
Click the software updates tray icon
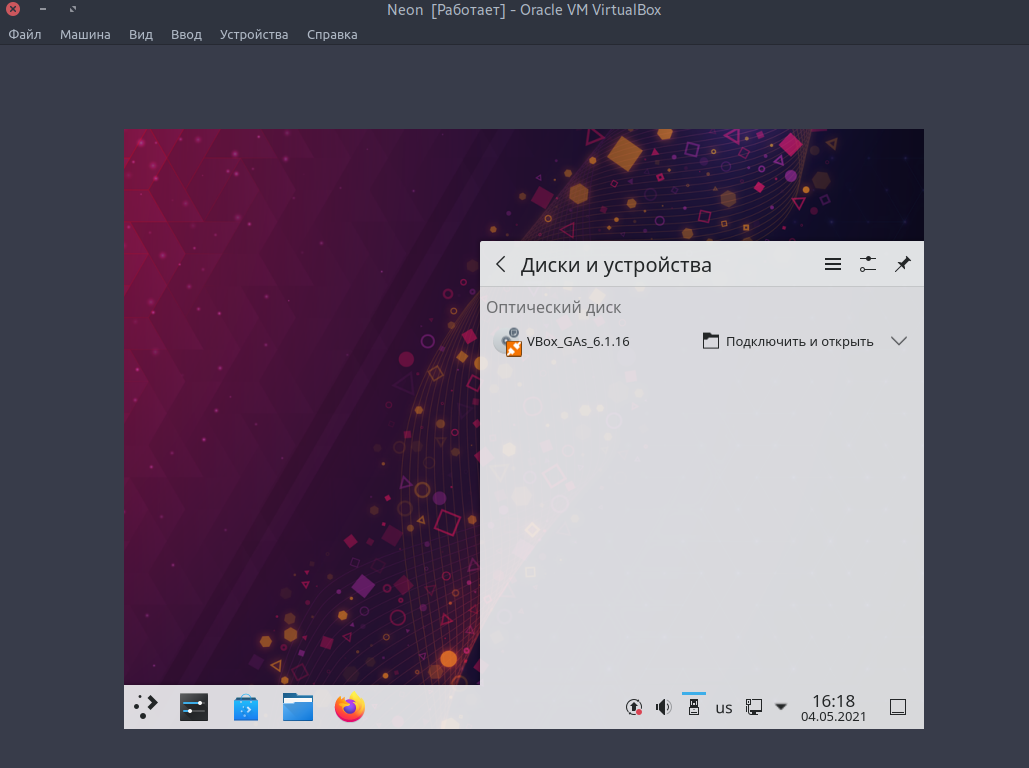pyautogui.click(x=633, y=707)
